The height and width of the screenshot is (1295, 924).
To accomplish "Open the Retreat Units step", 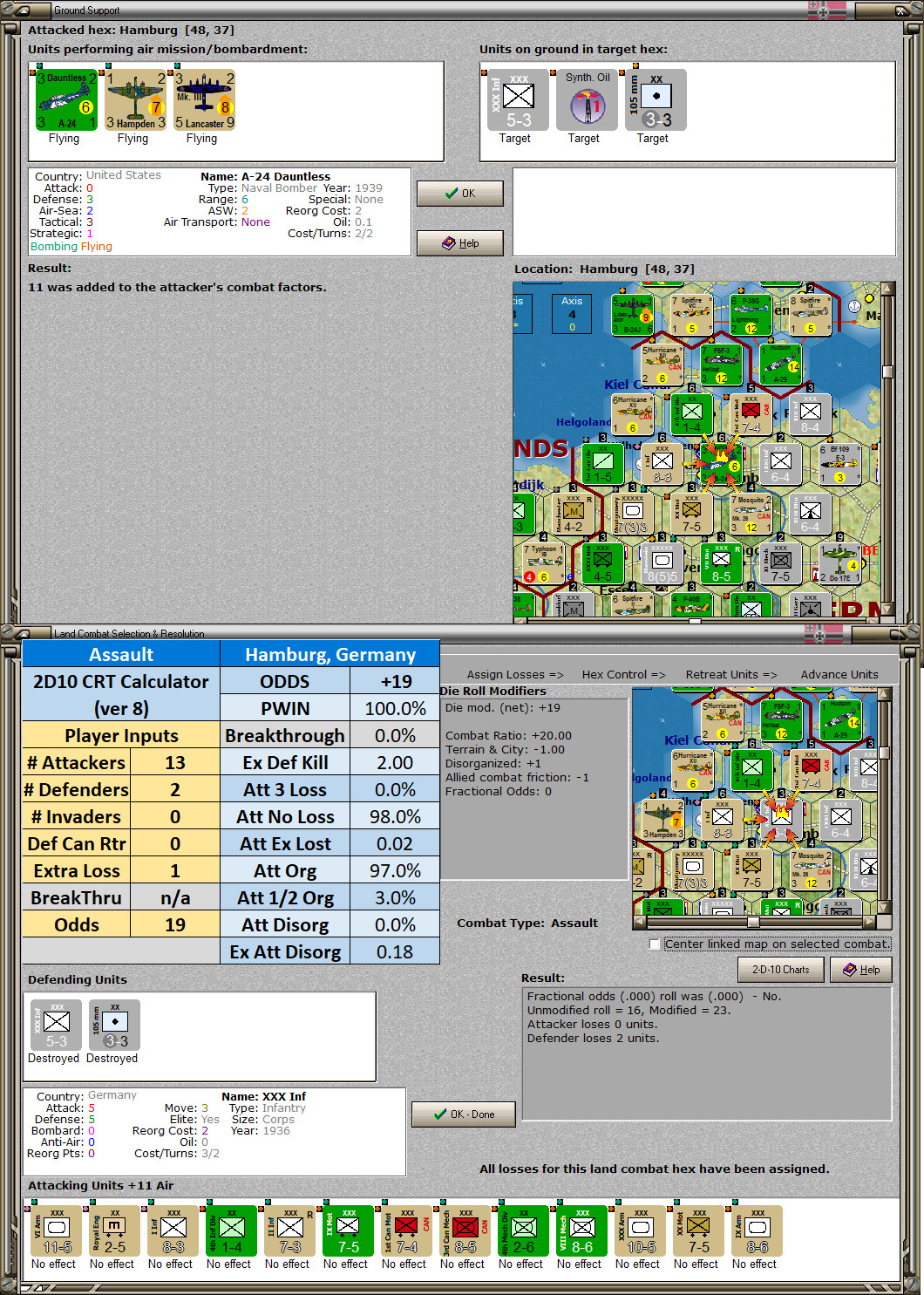I will (731, 675).
